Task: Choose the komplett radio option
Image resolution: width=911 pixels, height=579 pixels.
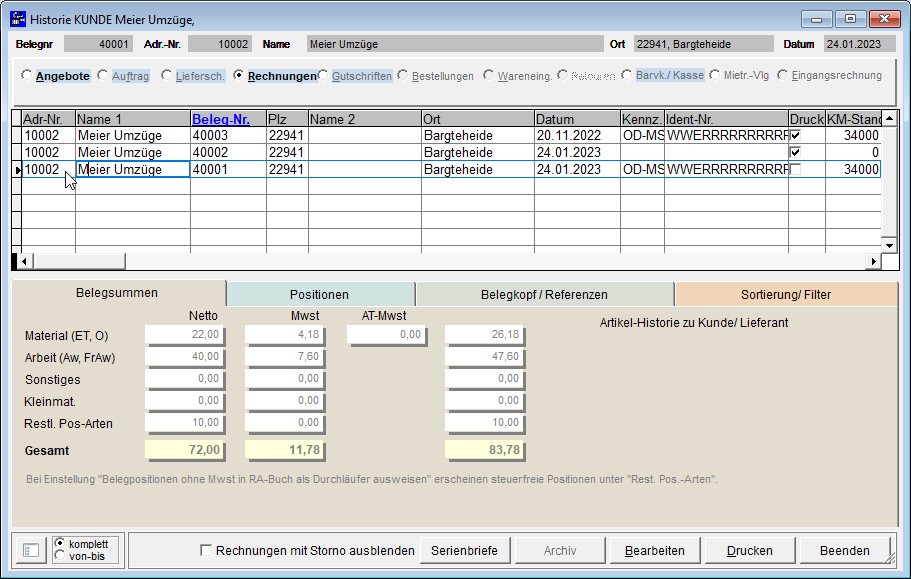Action: pos(59,543)
